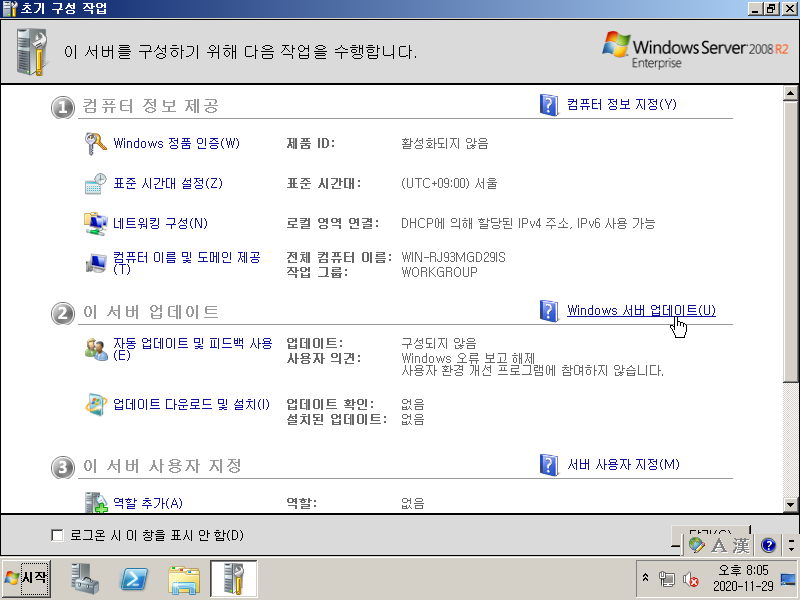Check 로그온 시 이 창을 표시 안 함 box
The height and width of the screenshot is (600, 800).
tap(57, 535)
